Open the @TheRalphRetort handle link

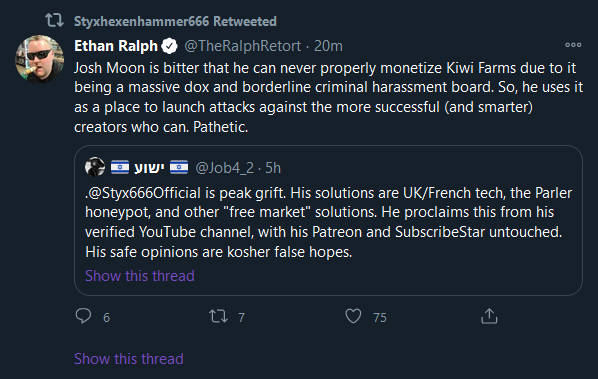[x=243, y=46]
